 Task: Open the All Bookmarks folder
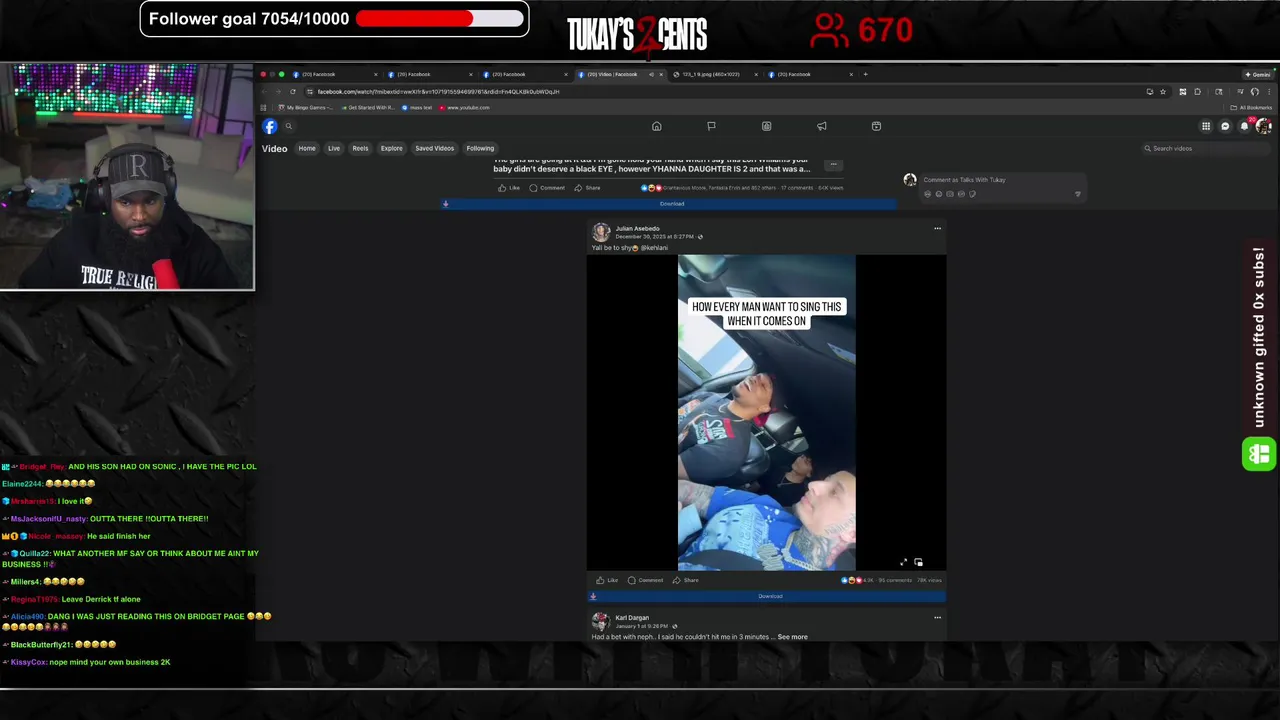(x=1252, y=107)
